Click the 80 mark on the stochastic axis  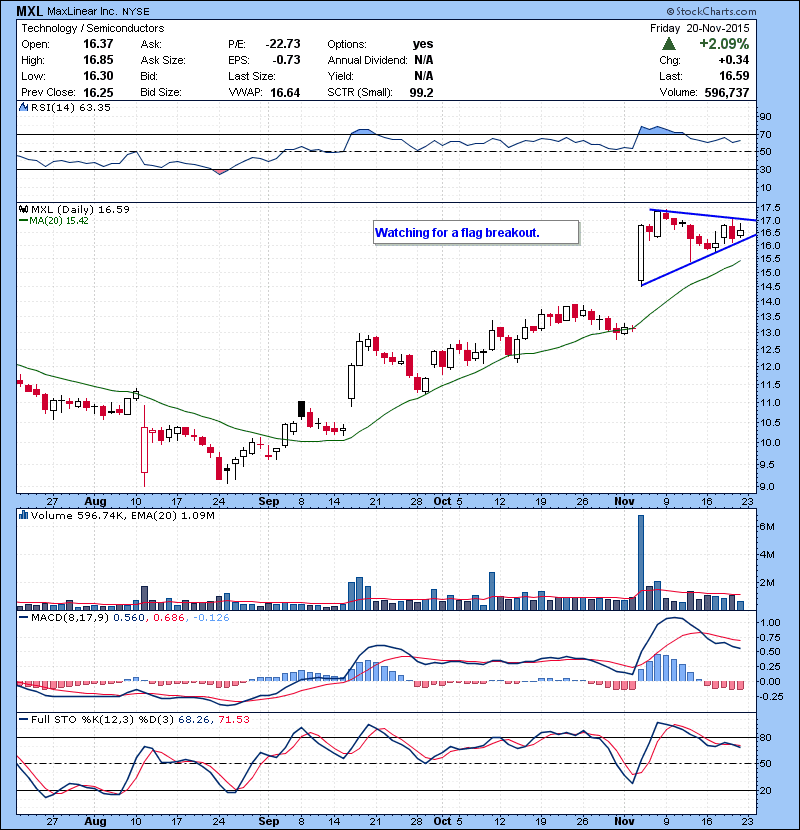pos(765,737)
